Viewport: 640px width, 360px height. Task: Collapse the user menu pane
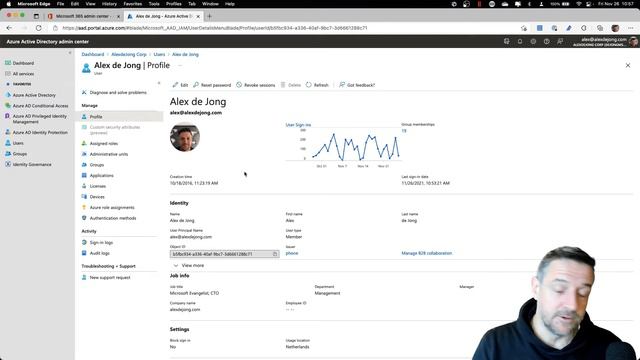pos(159,83)
